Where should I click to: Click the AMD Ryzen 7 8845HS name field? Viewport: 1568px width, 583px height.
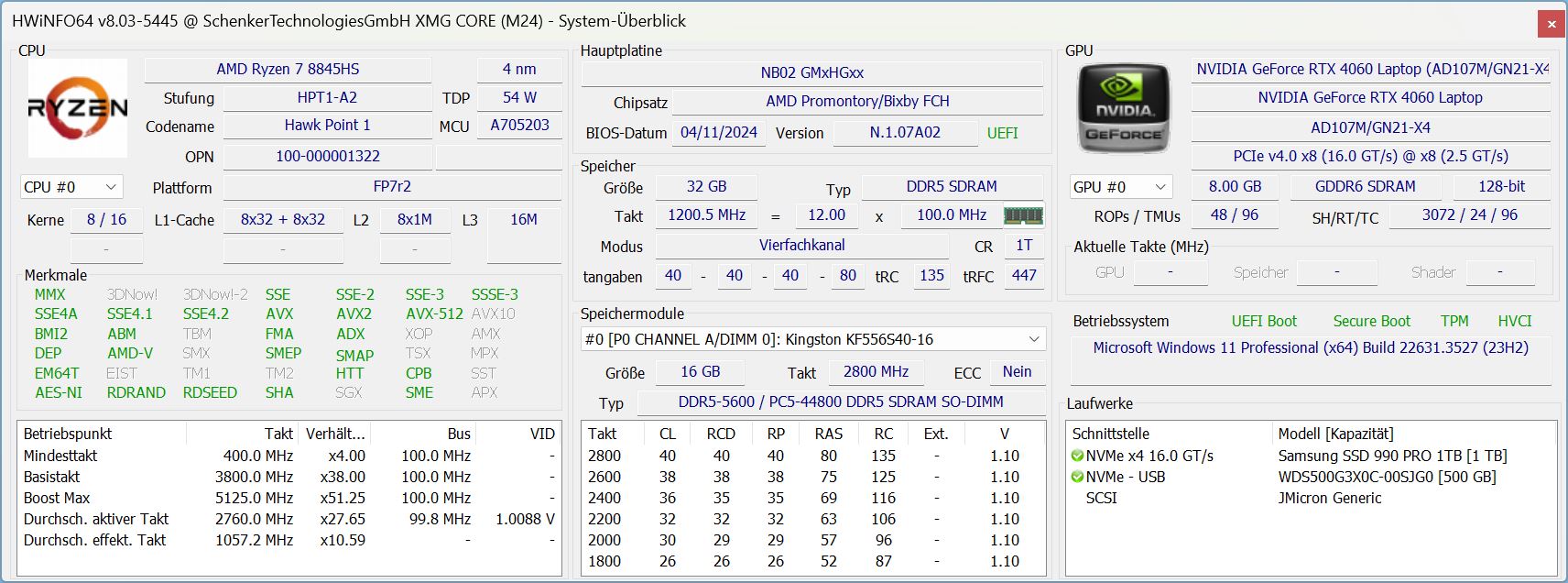click(x=288, y=70)
